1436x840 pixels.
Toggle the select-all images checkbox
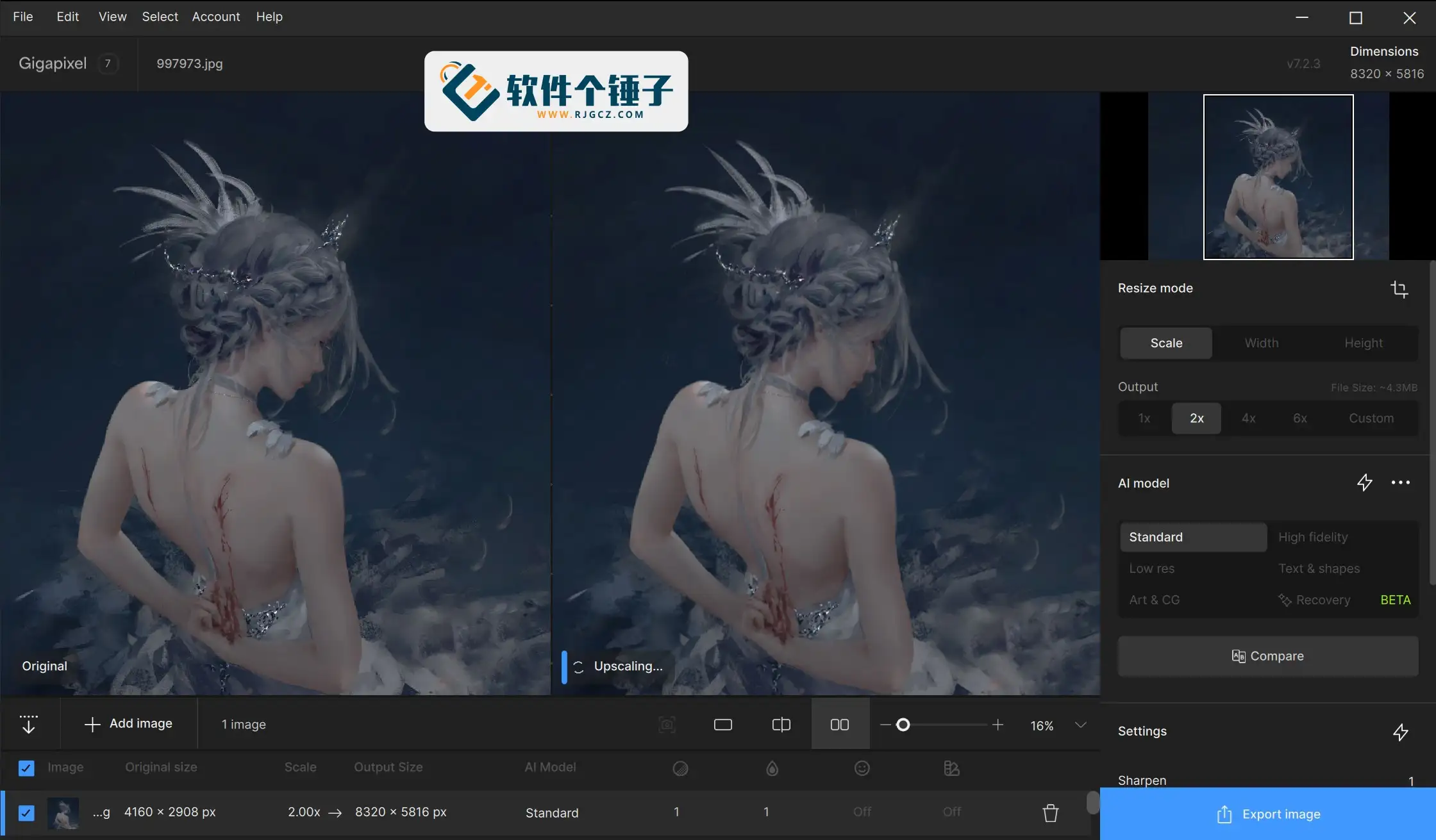(x=26, y=768)
